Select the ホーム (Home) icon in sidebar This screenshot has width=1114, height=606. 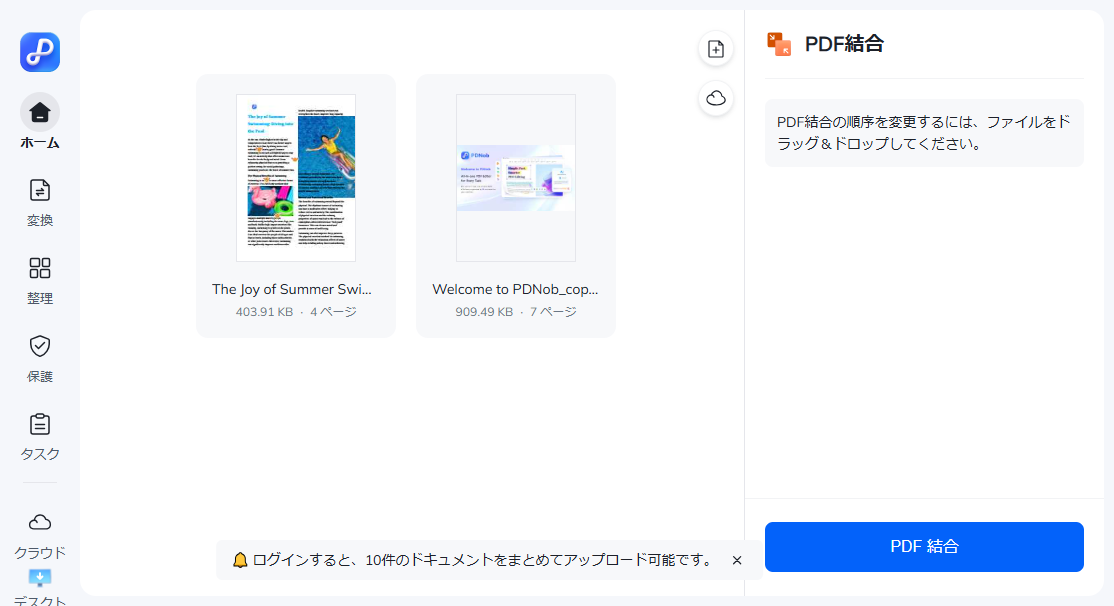coord(40,113)
